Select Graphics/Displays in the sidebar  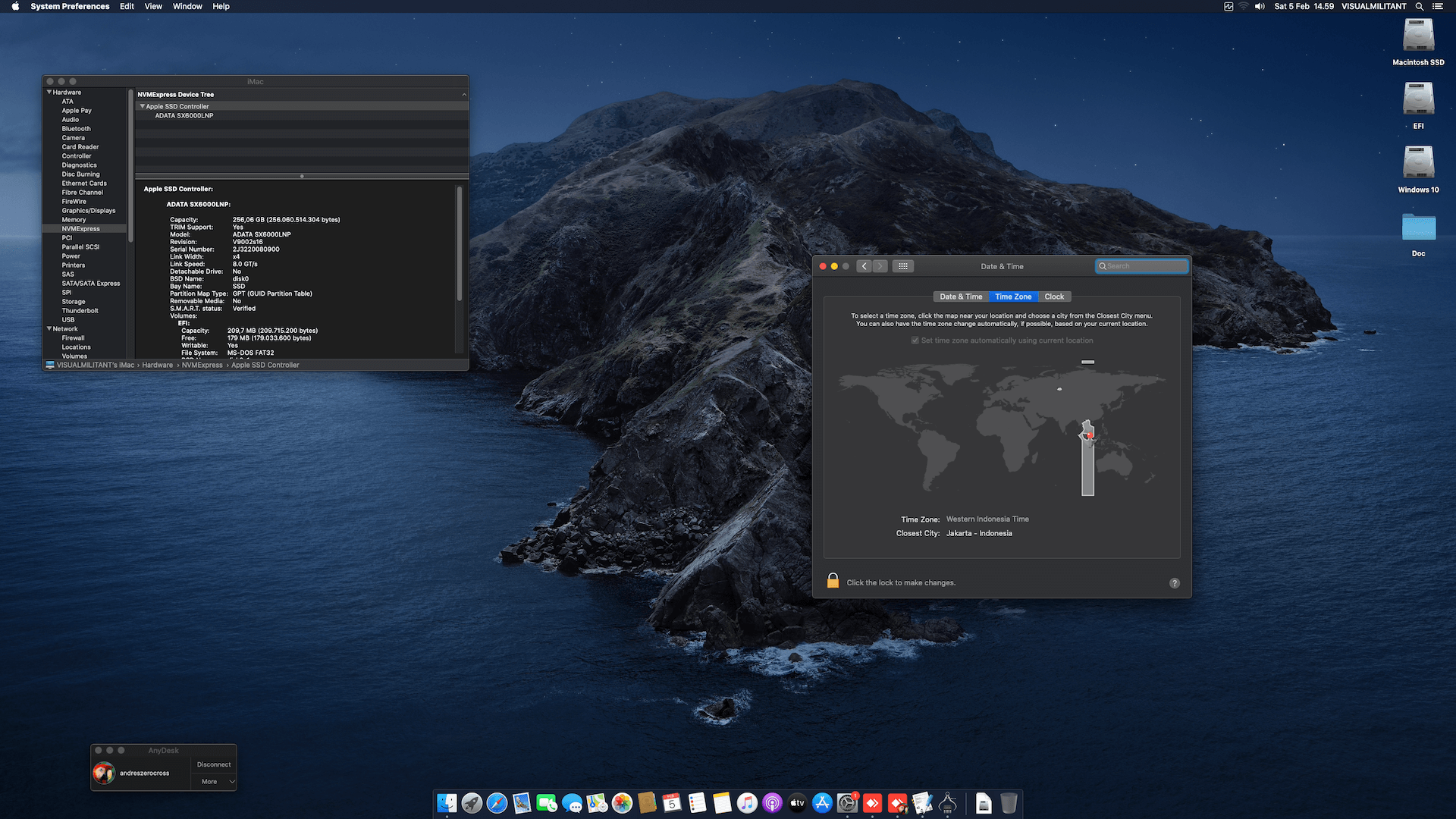89,211
